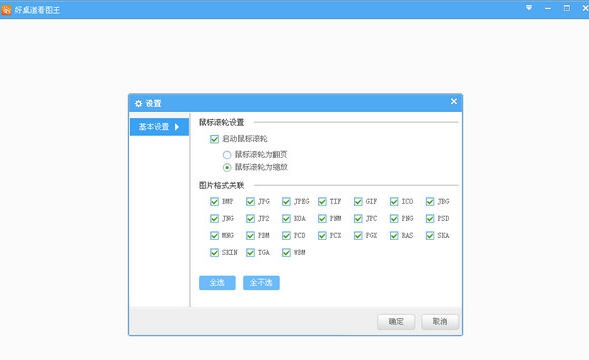This screenshot has height=360, width=589.
Task: Close the 设置 dialog with its X
Action: point(454,101)
